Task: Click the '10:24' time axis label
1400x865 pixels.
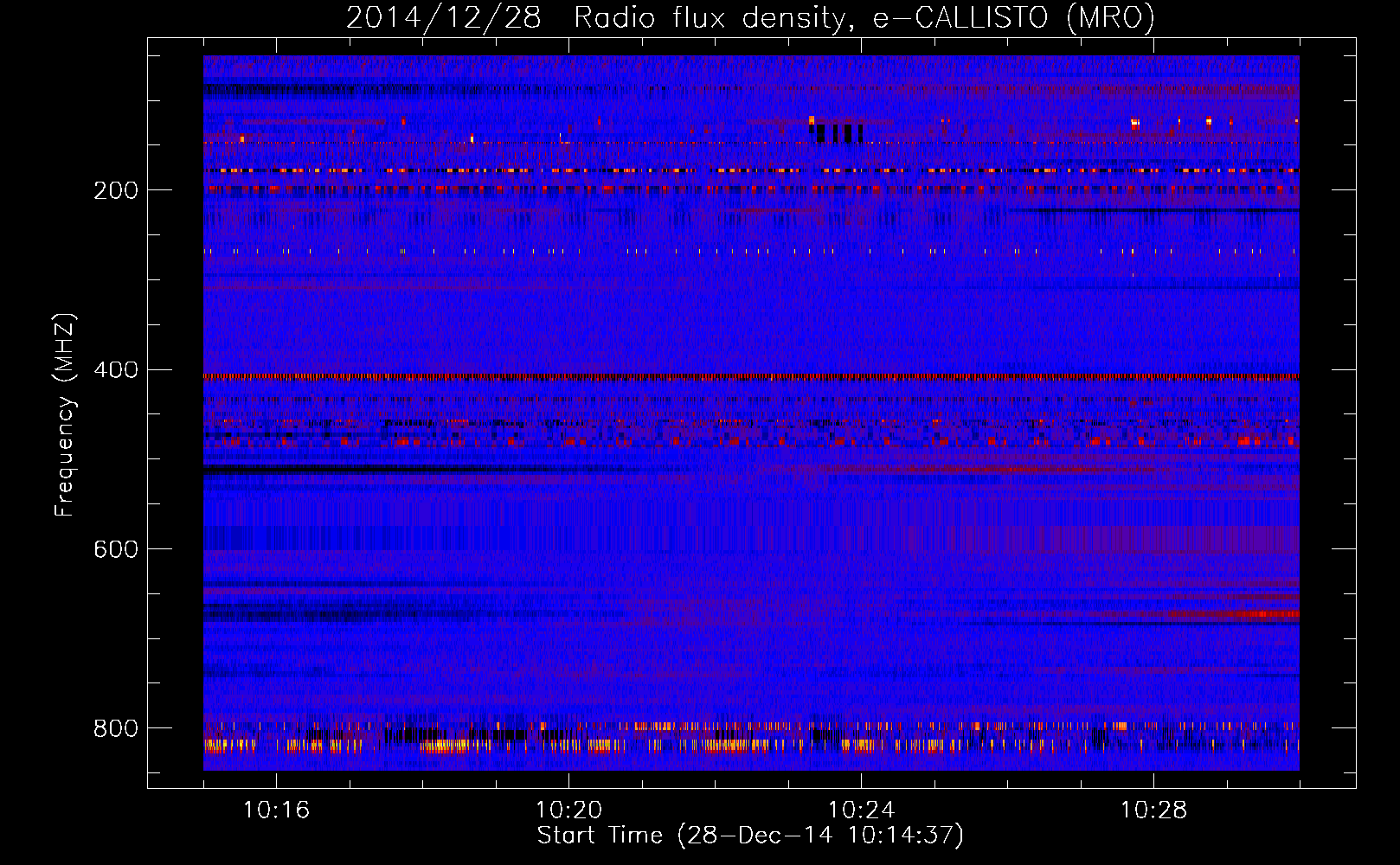Action: click(861, 811)
